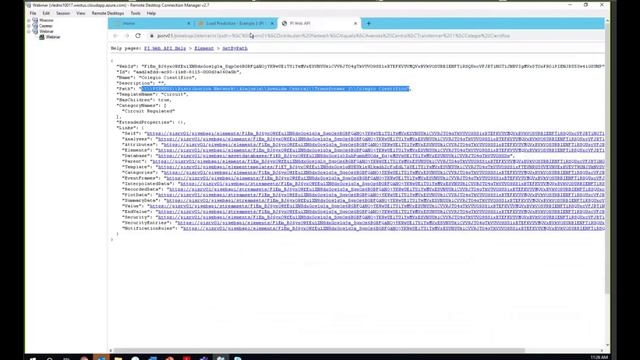Follow the "InterpolatedData" link URL
Viewport: 640px width, 360px height.
[392, 184]
